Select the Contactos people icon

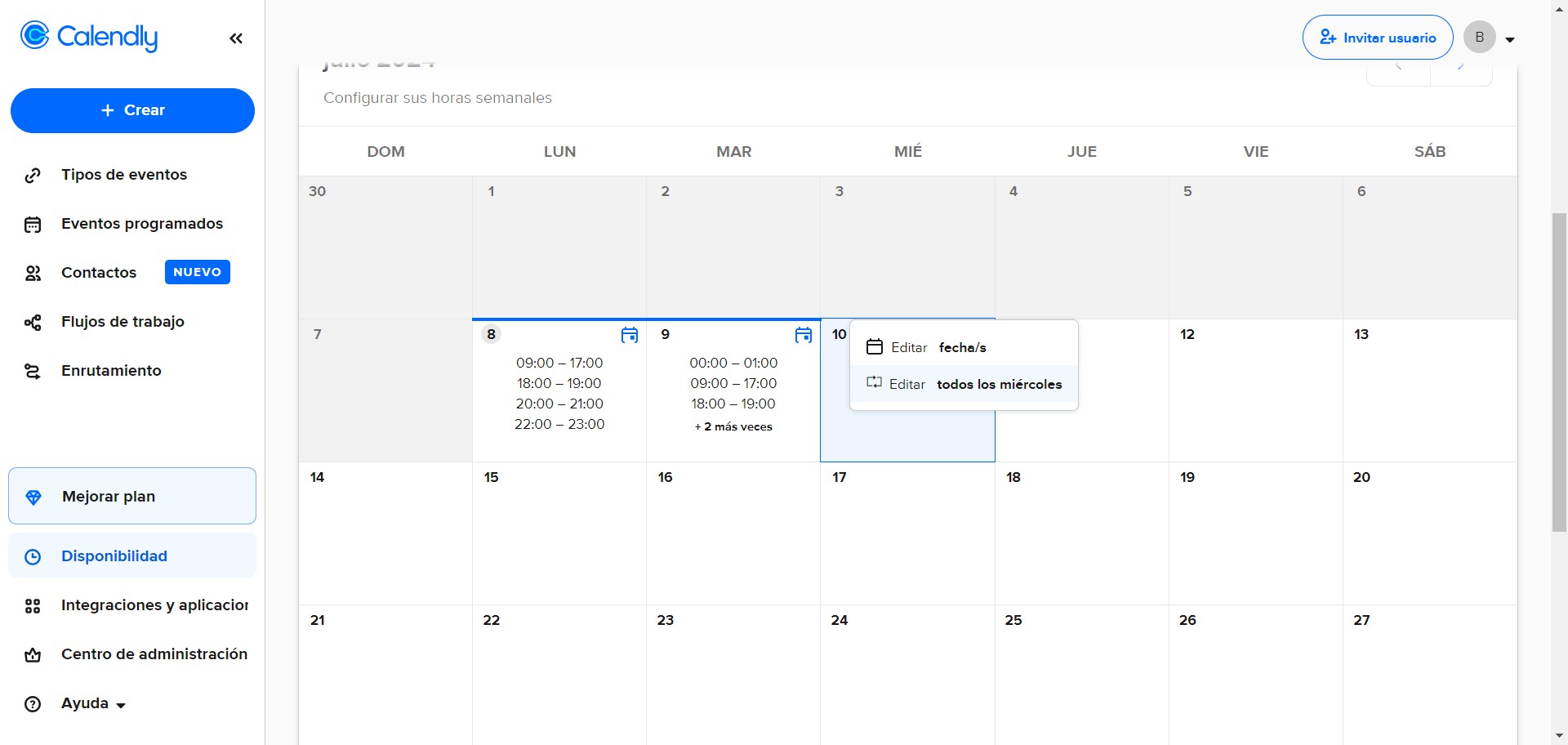[x=33, y=274]
